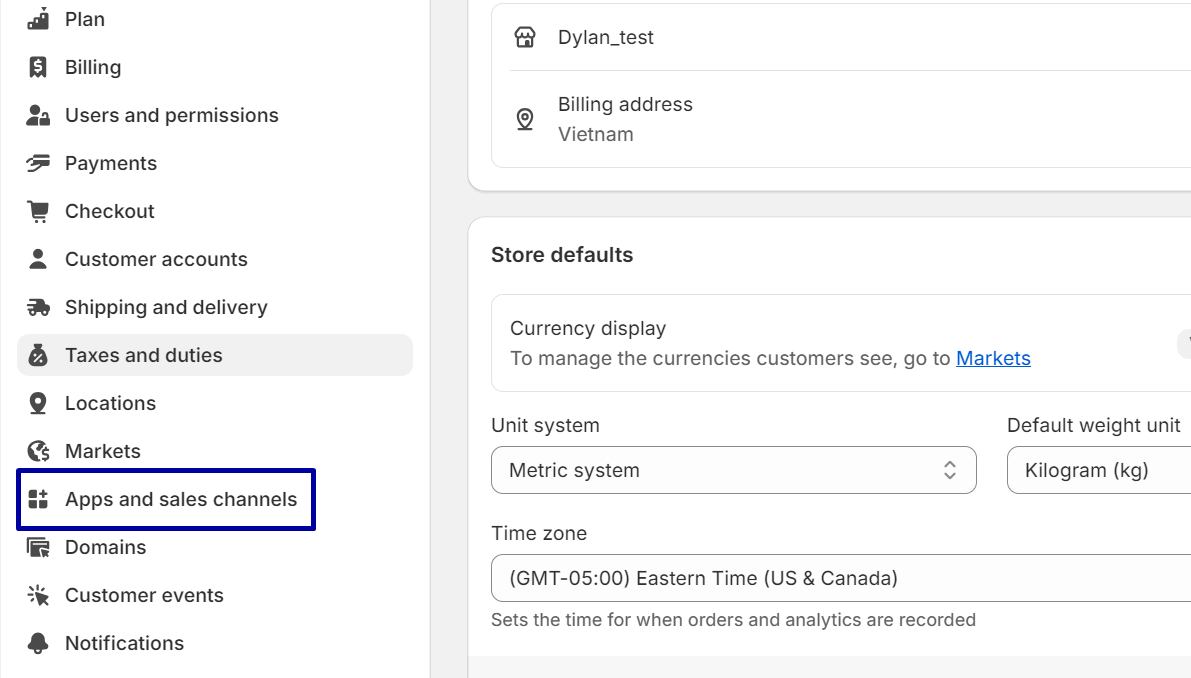Click the Locations pin icon
This screenshot has width=1191, height=678.
tap(38, 403)
